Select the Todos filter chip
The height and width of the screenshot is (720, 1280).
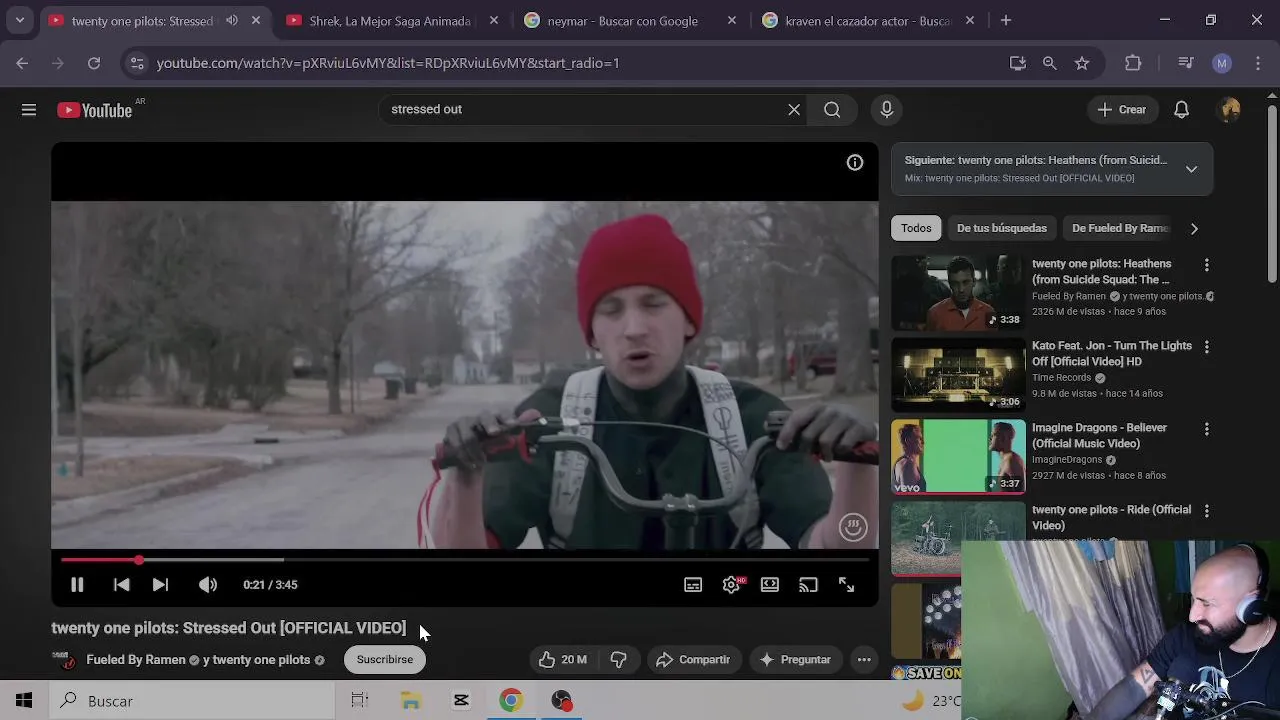pos(916,228)
